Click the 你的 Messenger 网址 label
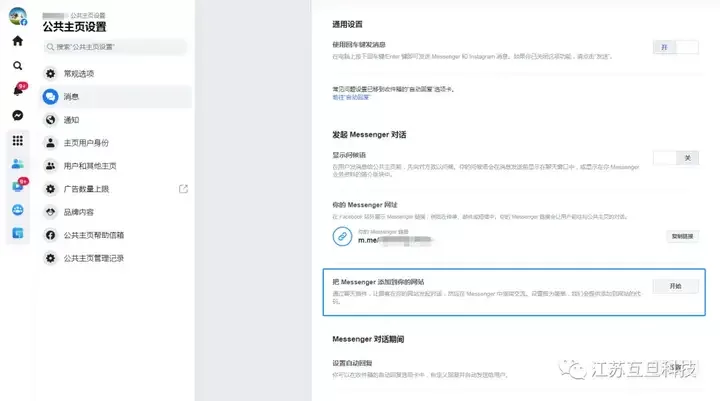Image resolution: width=720 pixels, height=401 pixels. 365,205
